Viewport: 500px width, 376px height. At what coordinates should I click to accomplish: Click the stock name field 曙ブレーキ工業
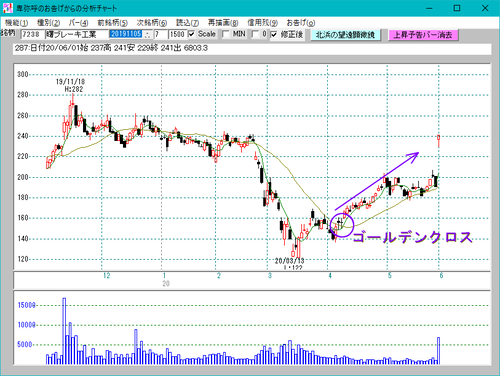coord(77,34)
